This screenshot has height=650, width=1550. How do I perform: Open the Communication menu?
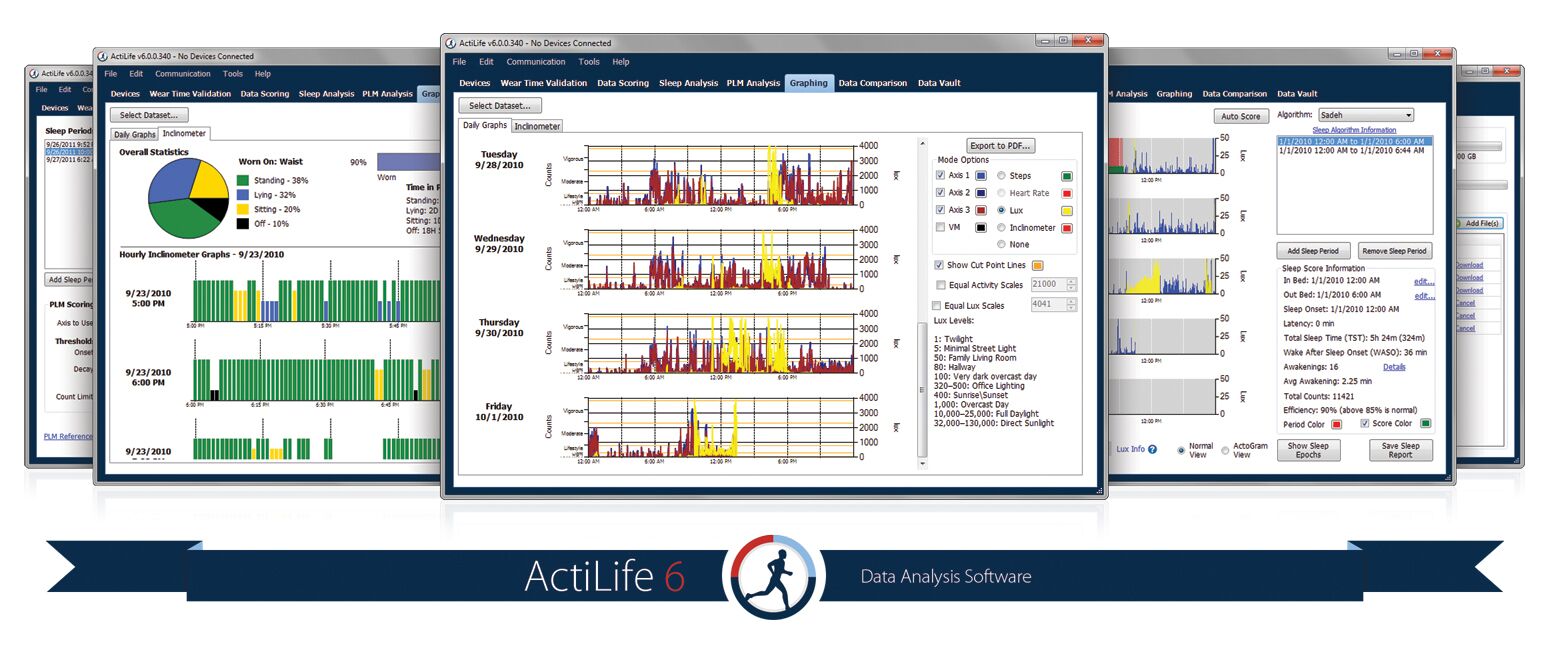(x=536, y=61)
